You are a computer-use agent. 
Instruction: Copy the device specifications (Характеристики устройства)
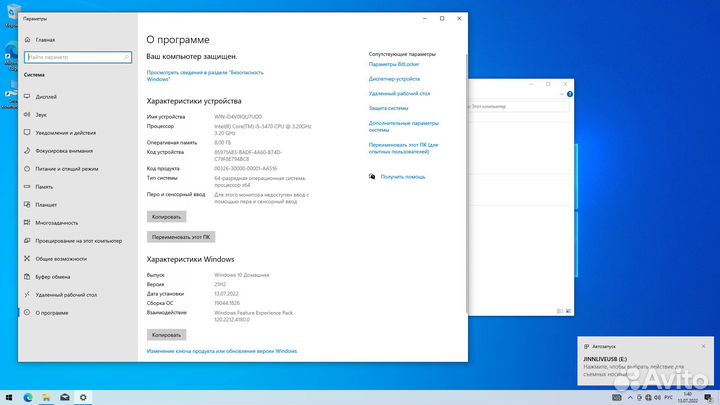coord(166,217)
